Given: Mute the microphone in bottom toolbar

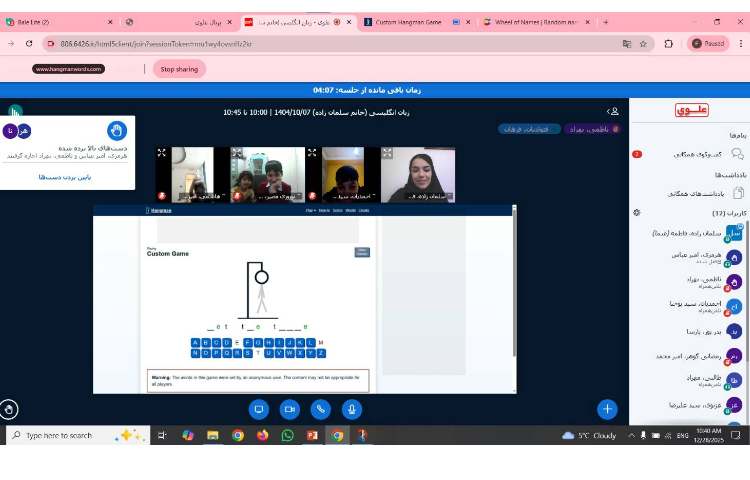Looking at the screenshot, I should tap(352, 409).
